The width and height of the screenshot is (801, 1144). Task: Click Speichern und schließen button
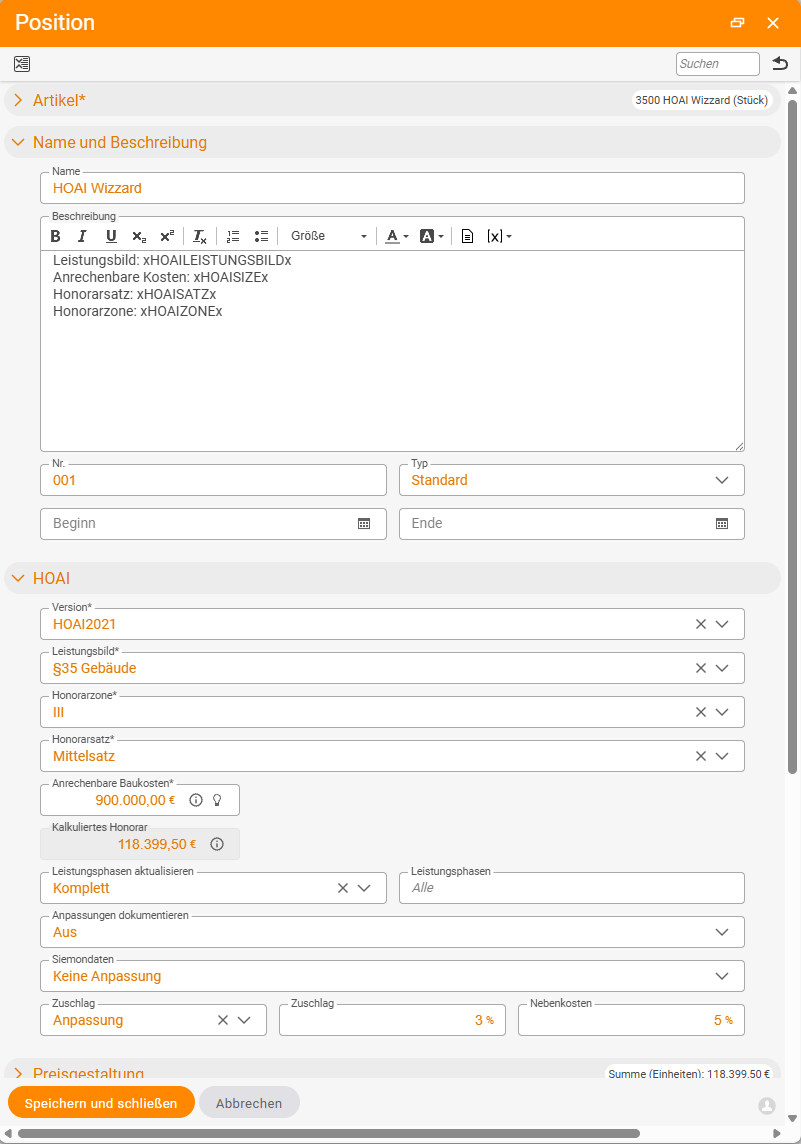point(101,1102)
